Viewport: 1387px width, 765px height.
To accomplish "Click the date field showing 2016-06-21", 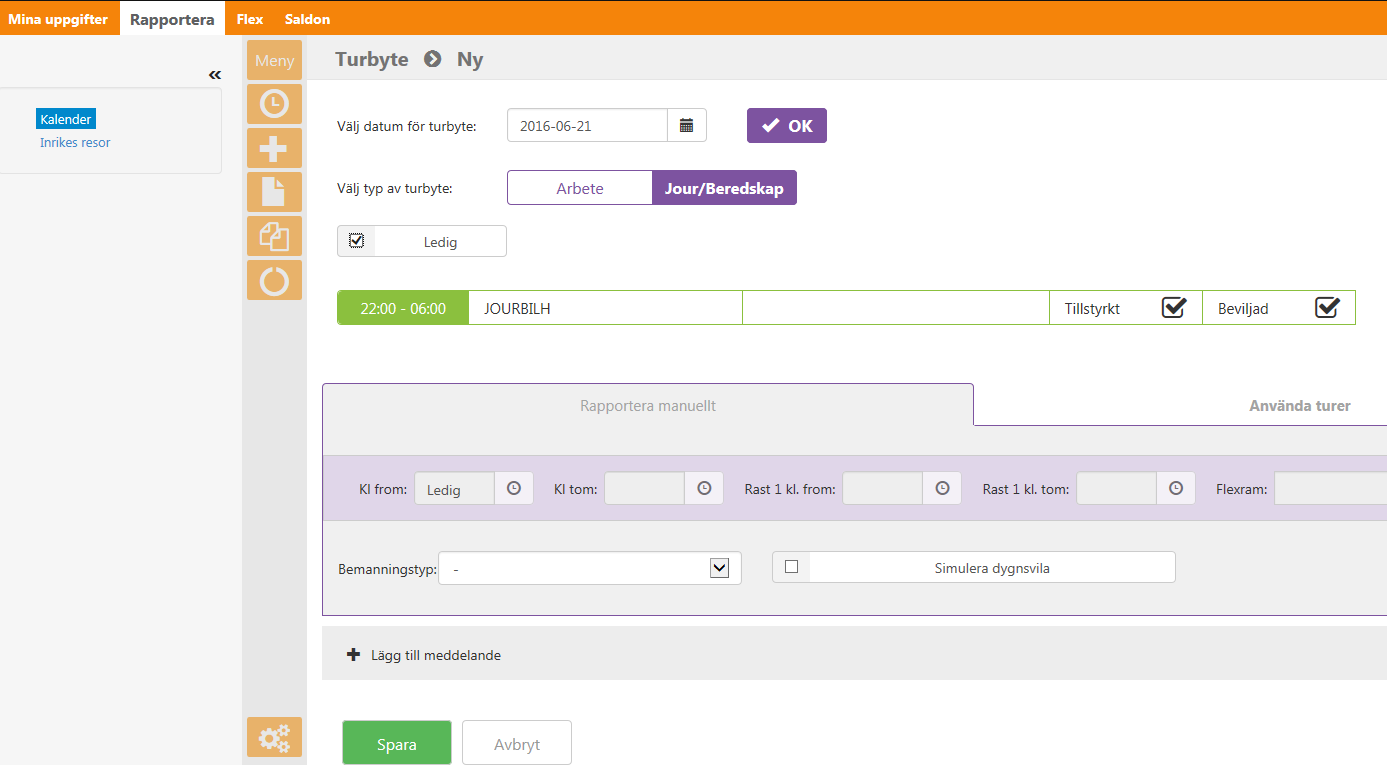I will (588, 125).
